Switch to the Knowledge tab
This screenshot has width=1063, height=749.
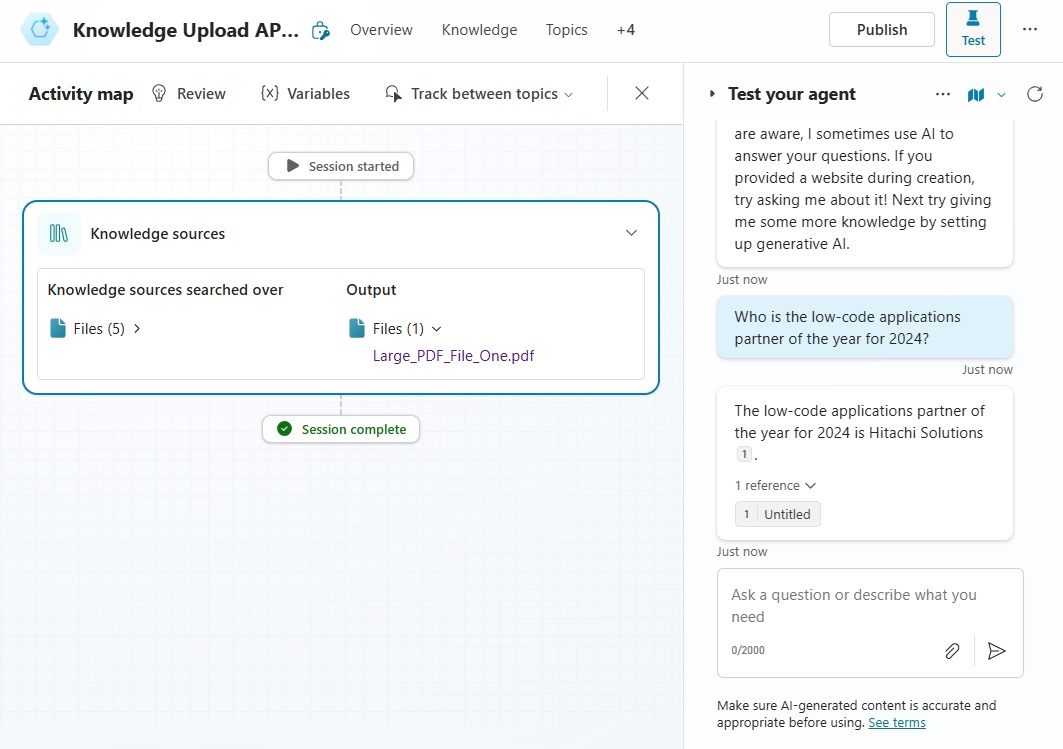pyautogui.click(x=479, y=30)
